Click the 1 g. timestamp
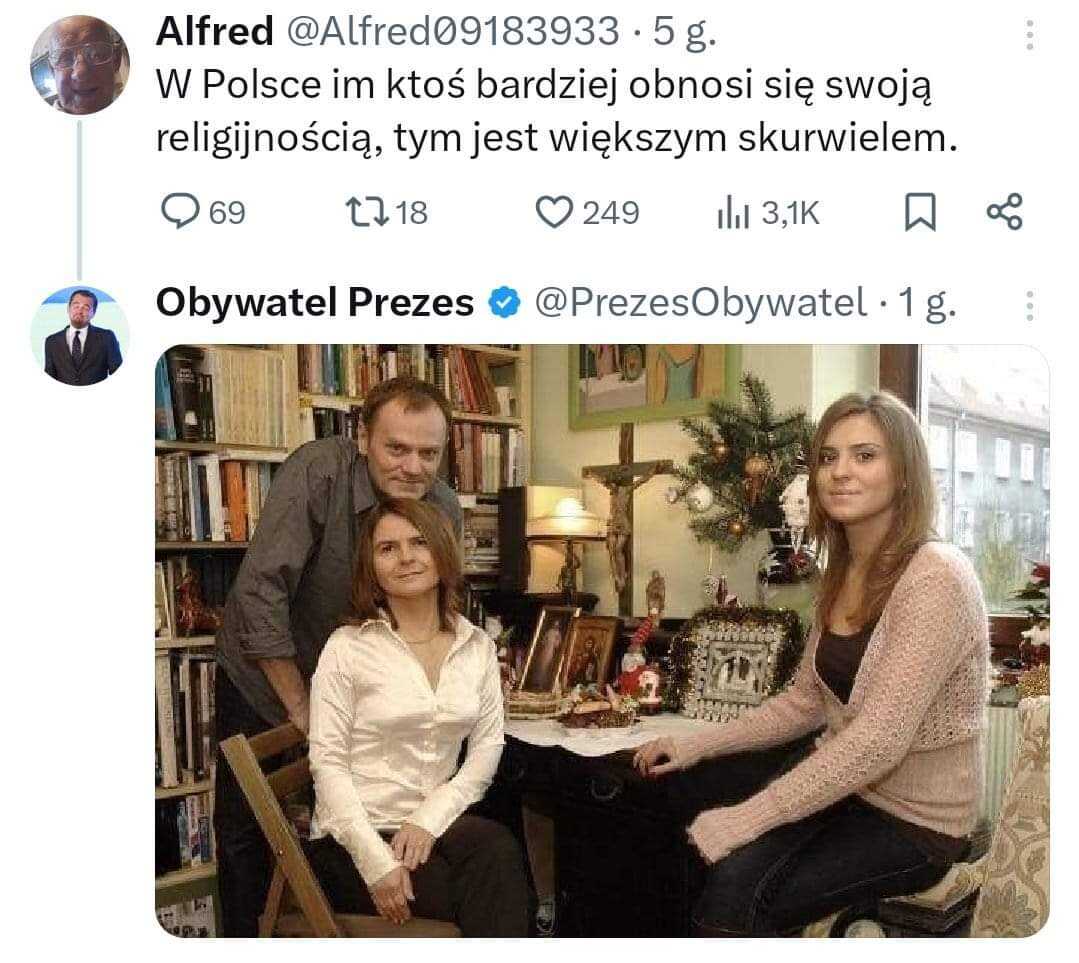The width and height of the screenshot is (1079, 963). tap(928, 304)
